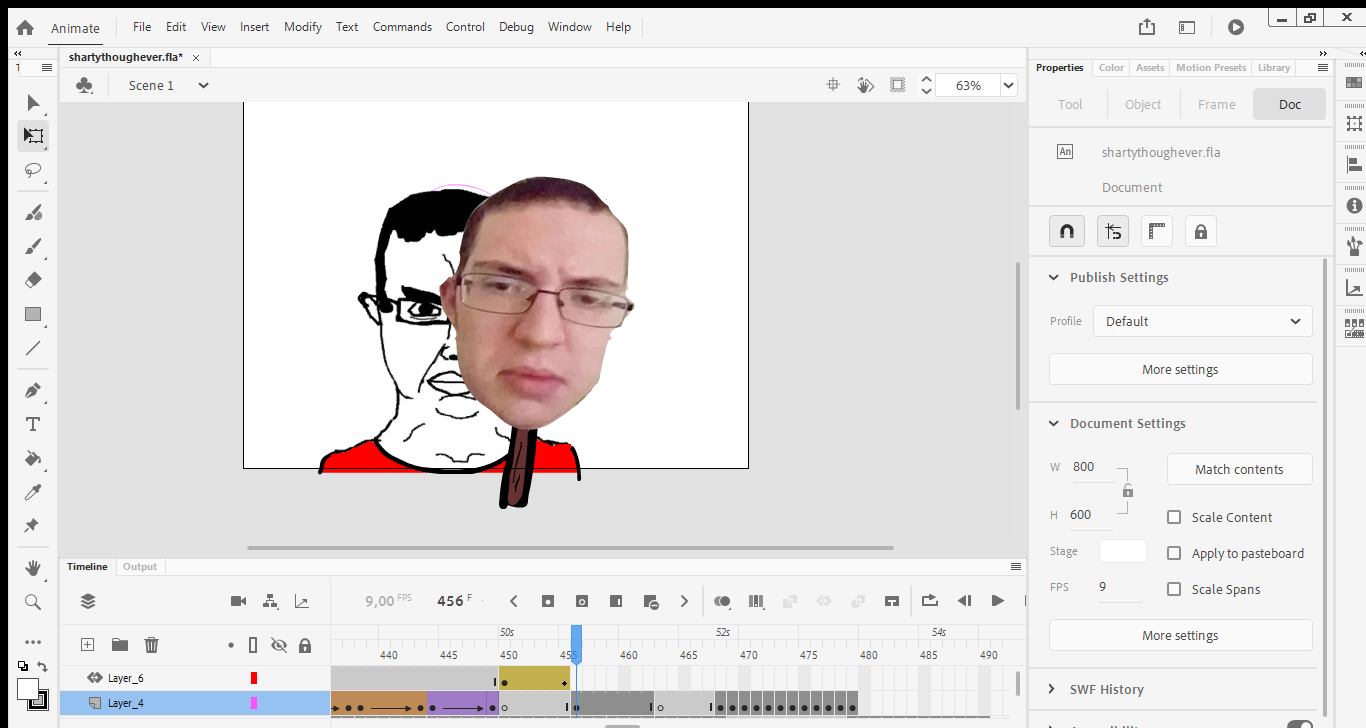Check the Scale Content checkbox
This screenshot has height=728, width=1366.
(x=1175, y=517)
